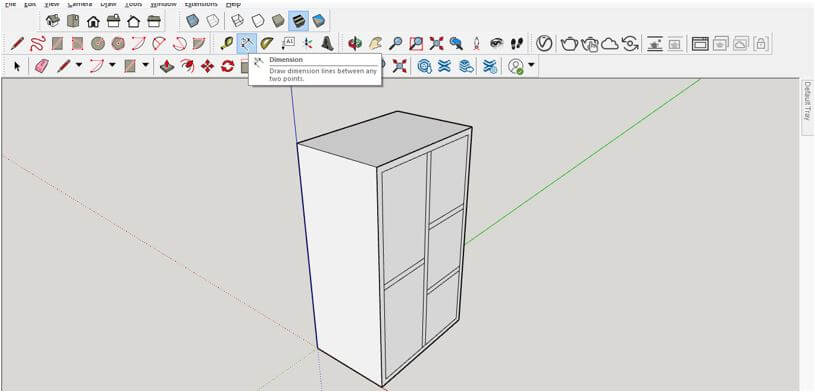Select the Polygon tool
This screenshot has width=815, height=392.
point(118,43)
